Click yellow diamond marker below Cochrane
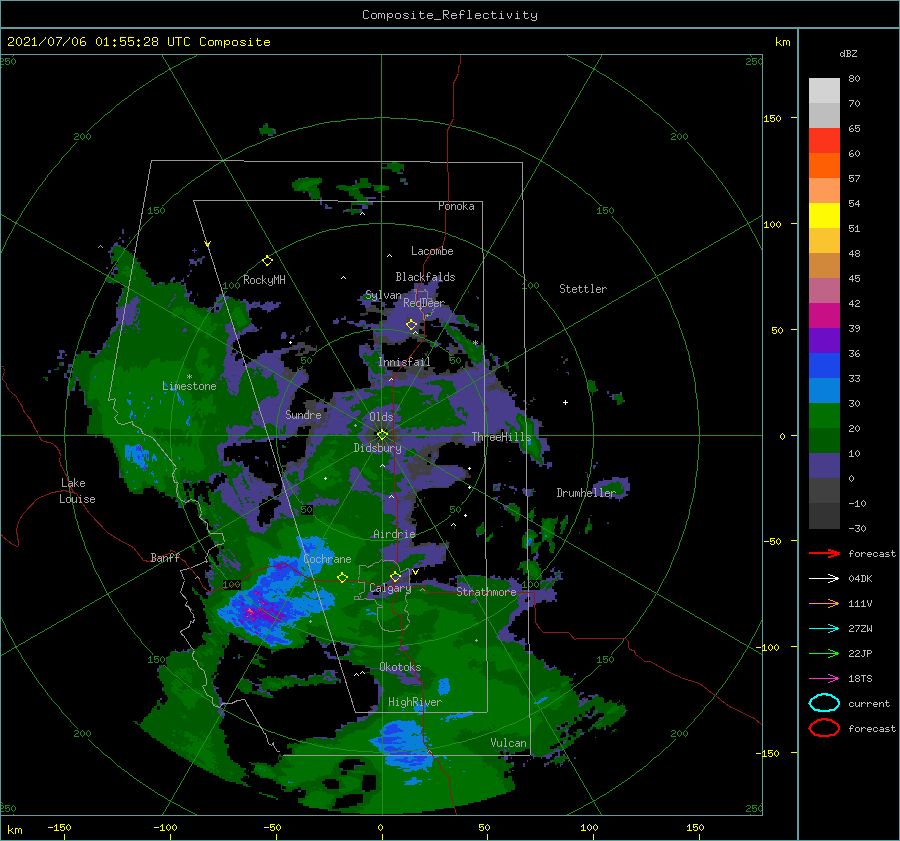The image size is (900, 841). tap(343, 577)
